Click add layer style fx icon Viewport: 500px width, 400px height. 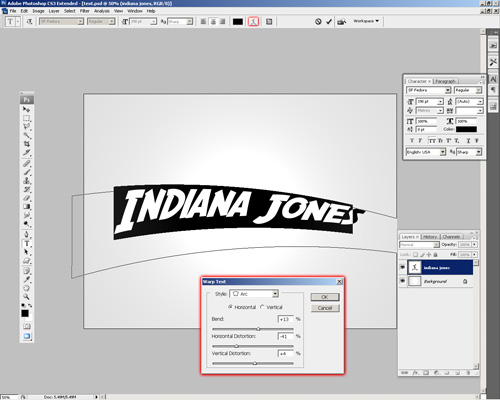[415, 373]
